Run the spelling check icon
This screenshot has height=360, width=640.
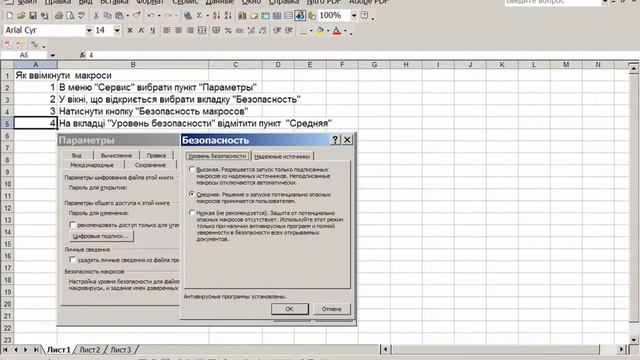(81, 16)
